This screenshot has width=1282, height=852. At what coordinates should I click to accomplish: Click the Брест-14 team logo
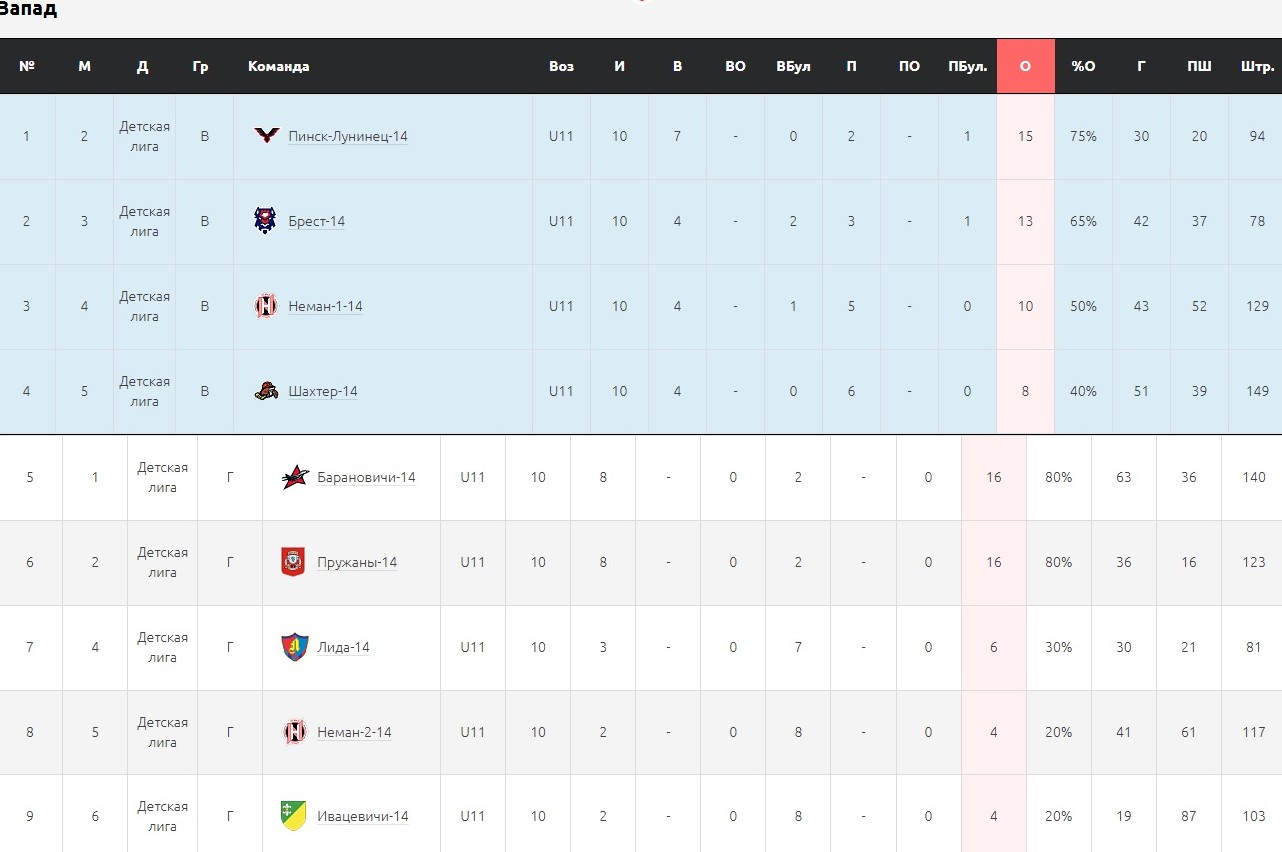[265, 221]
